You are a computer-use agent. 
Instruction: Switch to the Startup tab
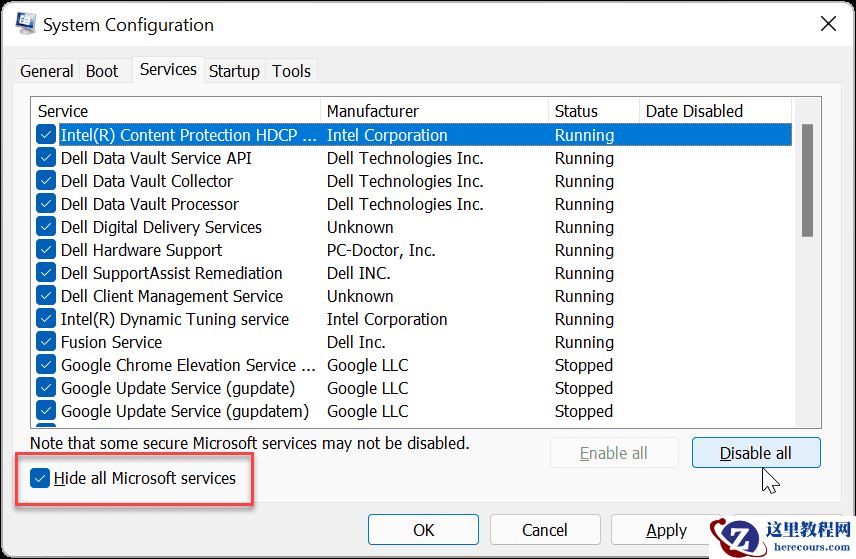pyautogui.click(x=234, y=71)
